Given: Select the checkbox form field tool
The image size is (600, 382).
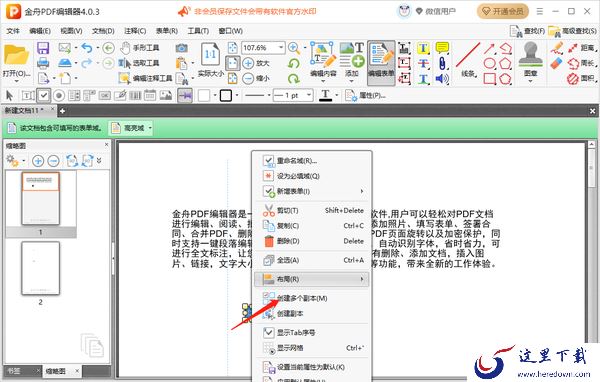Looking at the screenshot, I should coord(44,95).
